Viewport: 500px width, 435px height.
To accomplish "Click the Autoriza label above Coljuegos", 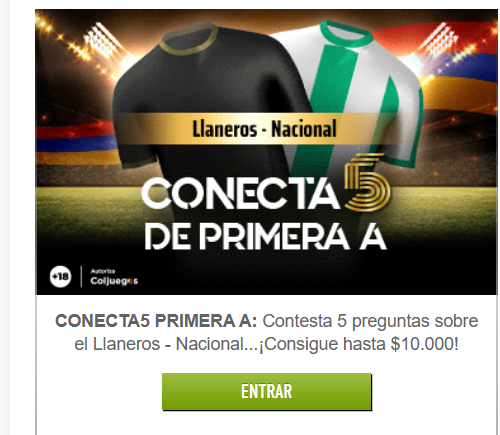I will [103, 271].
